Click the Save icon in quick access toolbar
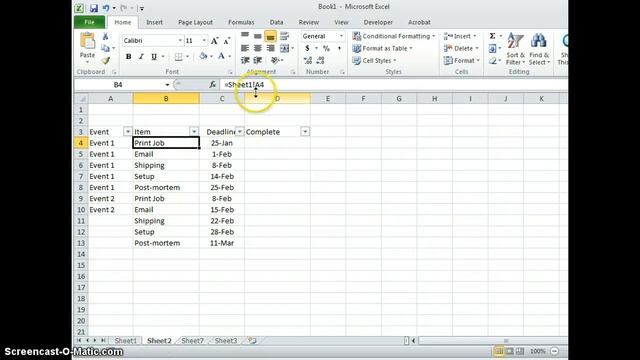640x360 pixels. [94, 8]
